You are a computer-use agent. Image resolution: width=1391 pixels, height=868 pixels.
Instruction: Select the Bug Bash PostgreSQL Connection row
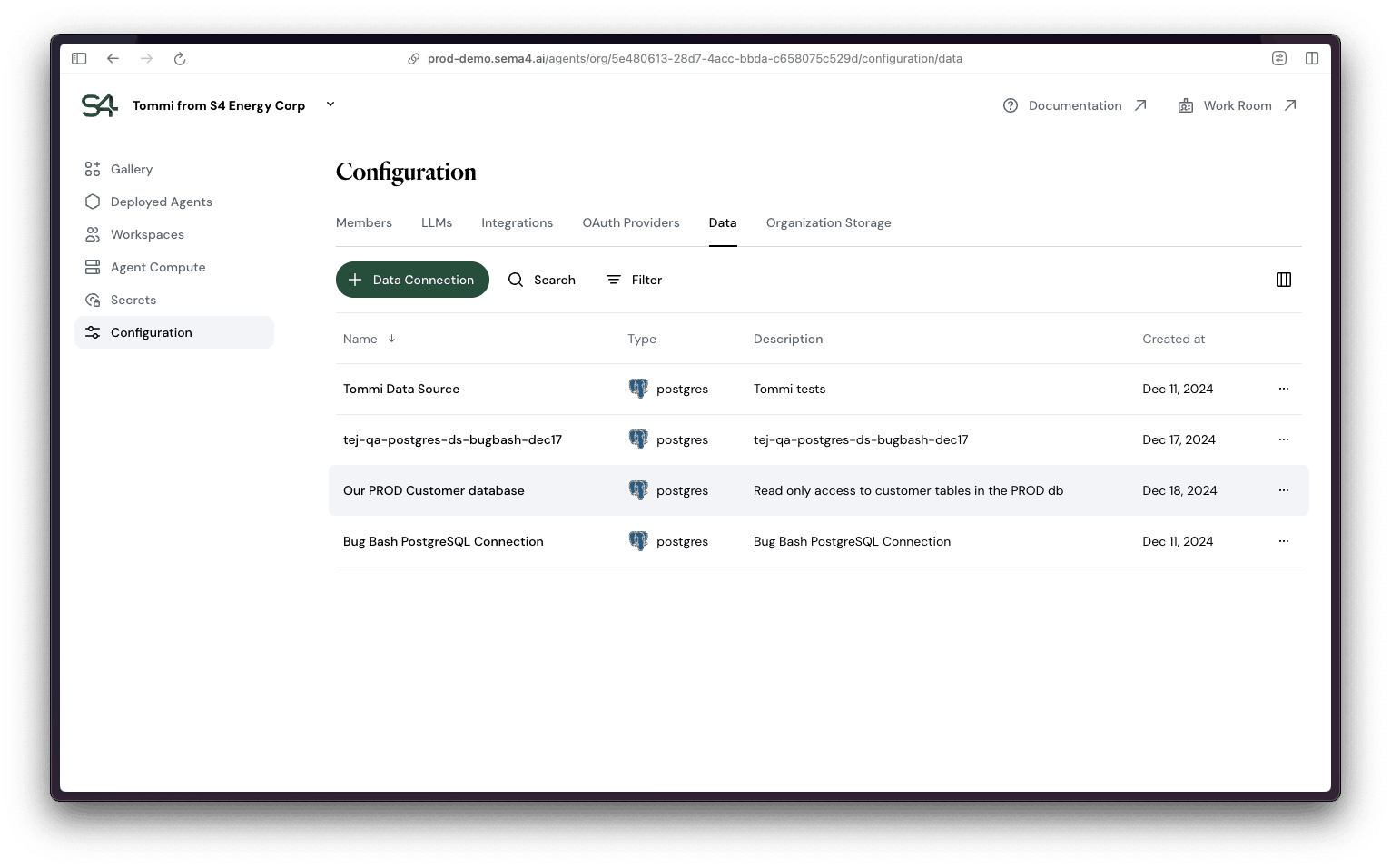click(x=443, y=541)
